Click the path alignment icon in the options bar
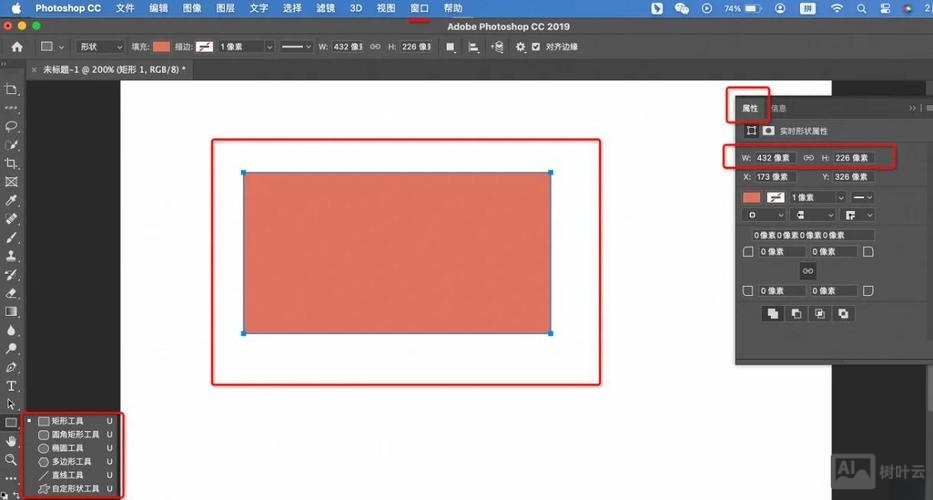 point(474,47)
